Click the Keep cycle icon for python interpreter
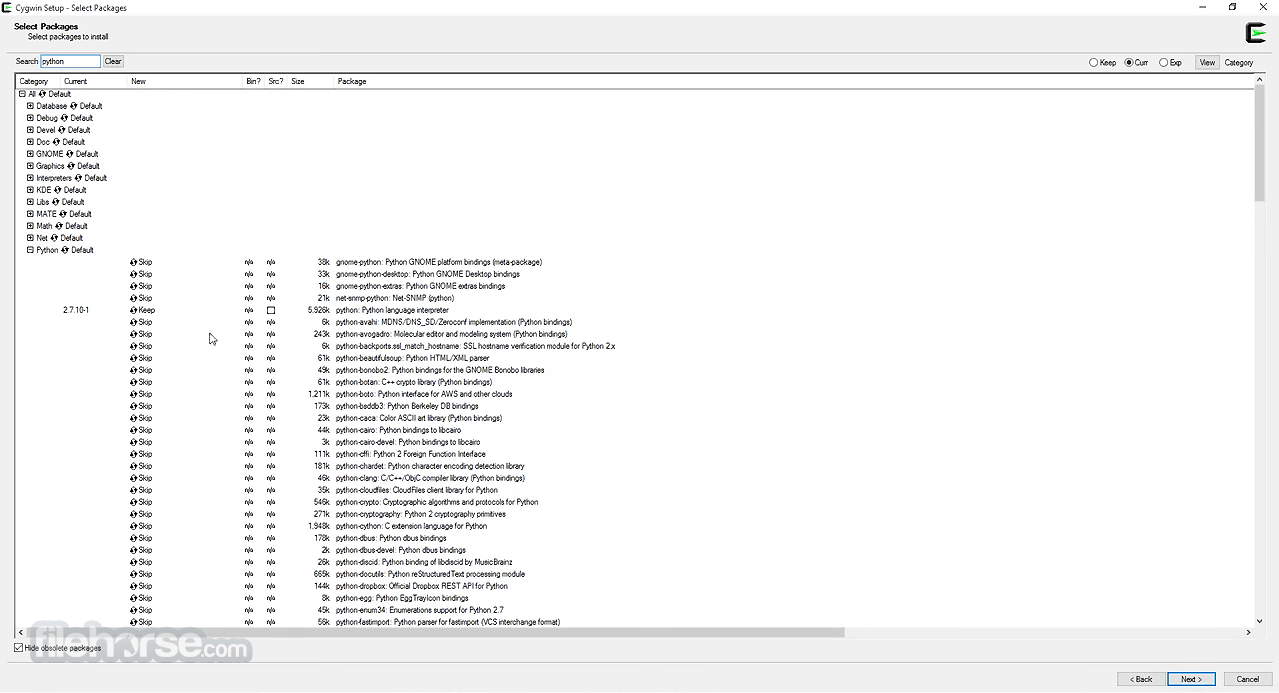The width and height of the screenshot is (1279, 693). tap(134, 310)
